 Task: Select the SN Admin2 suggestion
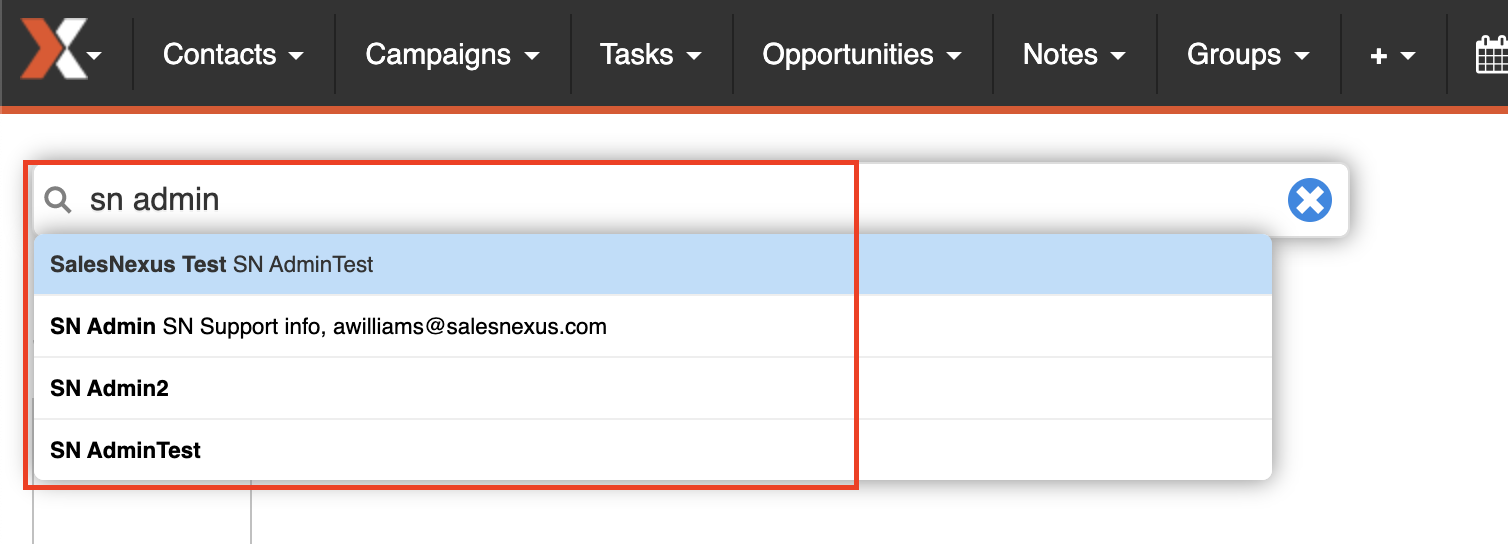point(653,389)
